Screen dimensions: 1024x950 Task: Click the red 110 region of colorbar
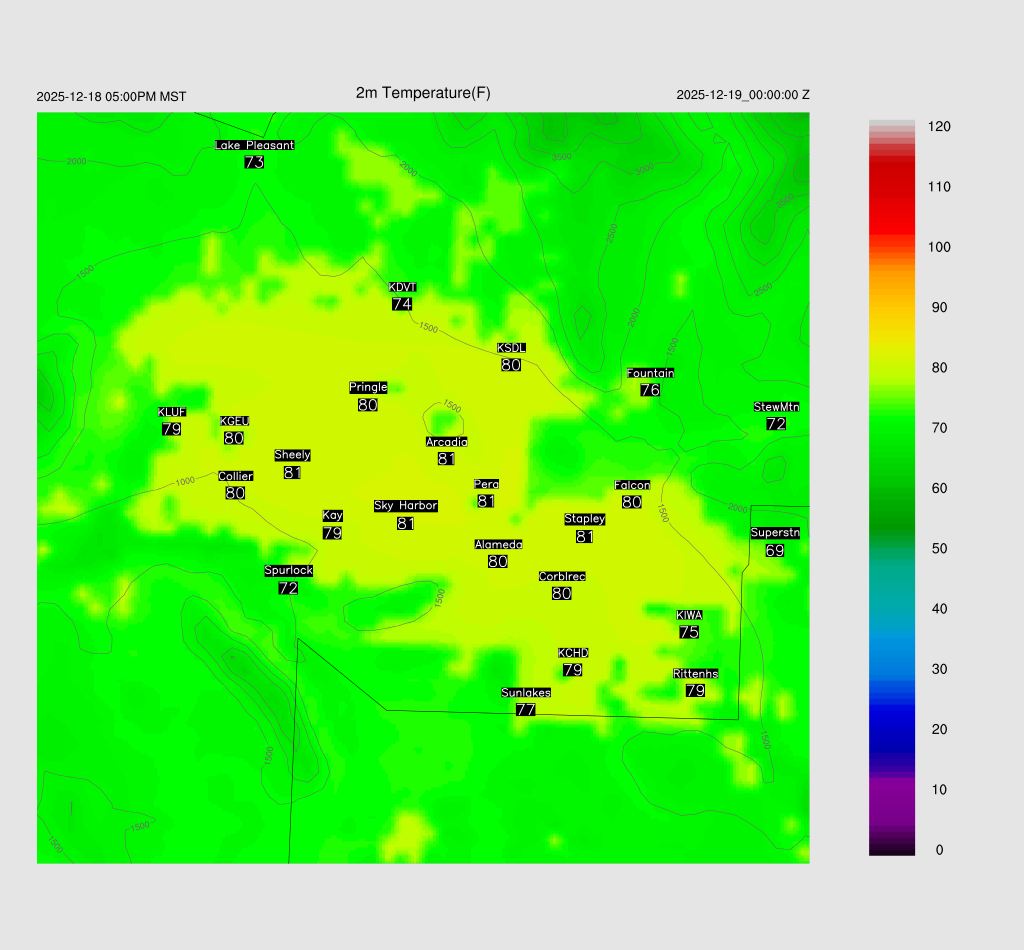[x=892, y=187]
